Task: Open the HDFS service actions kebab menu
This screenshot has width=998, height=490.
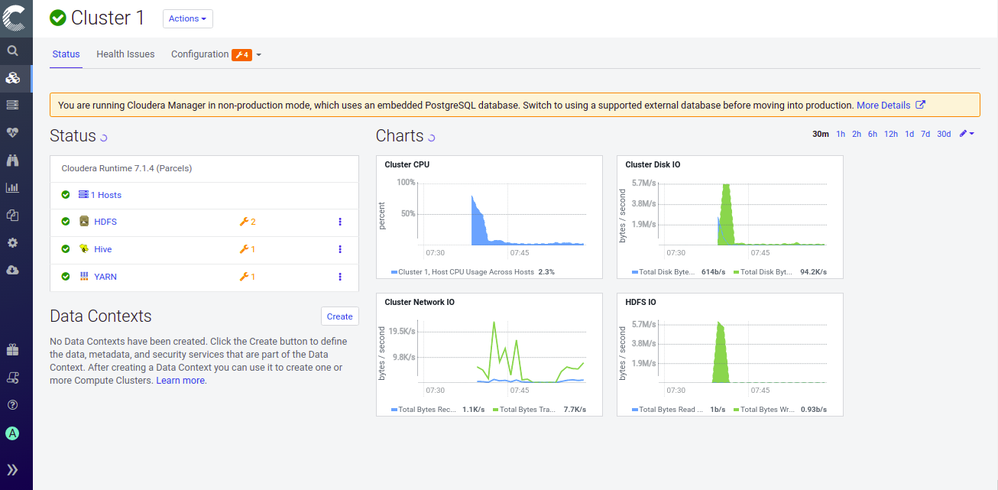Action: pos(340,222)
